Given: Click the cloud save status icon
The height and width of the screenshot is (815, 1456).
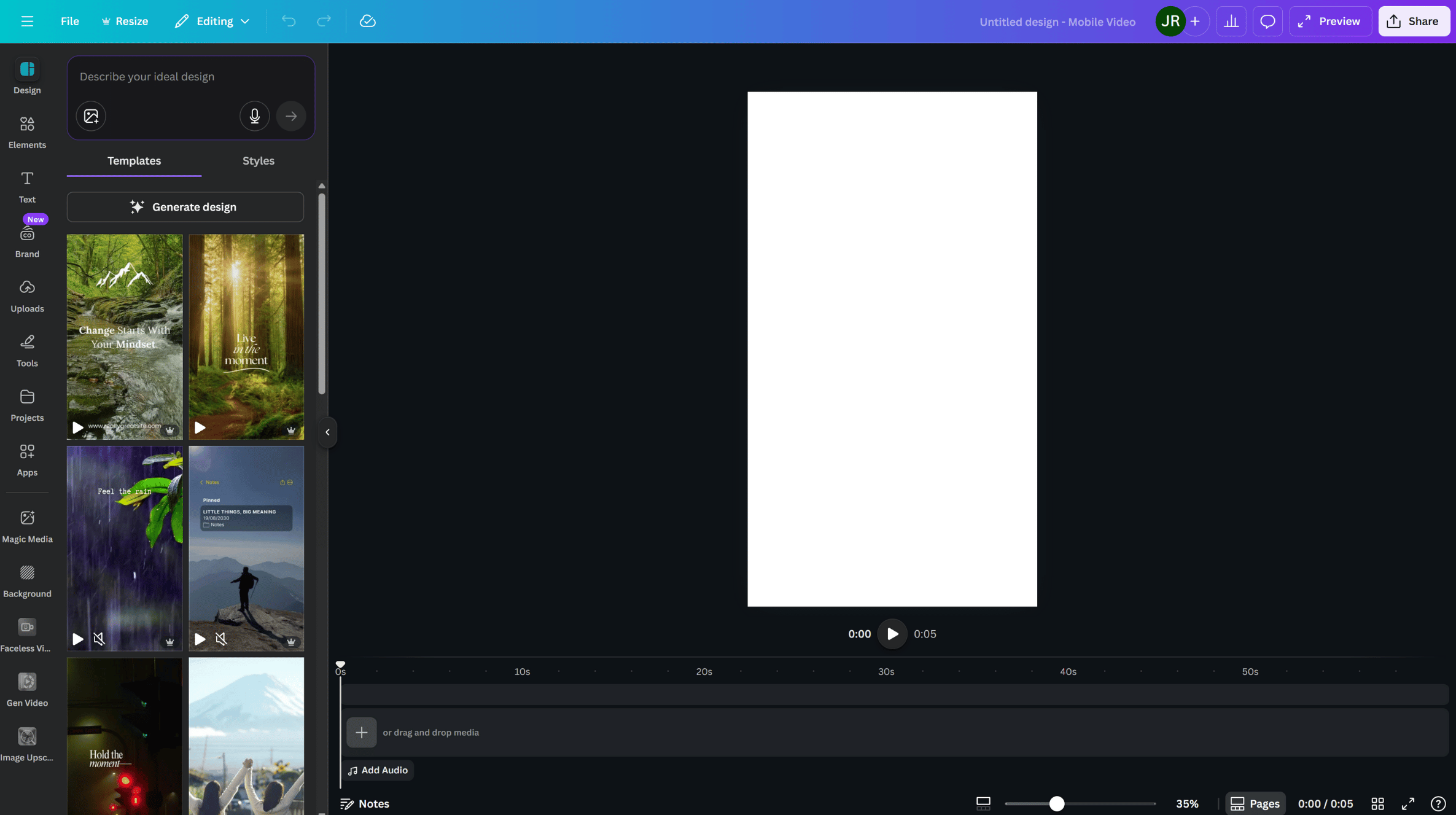Looking at the screenshot, I should tap(367, 21).
